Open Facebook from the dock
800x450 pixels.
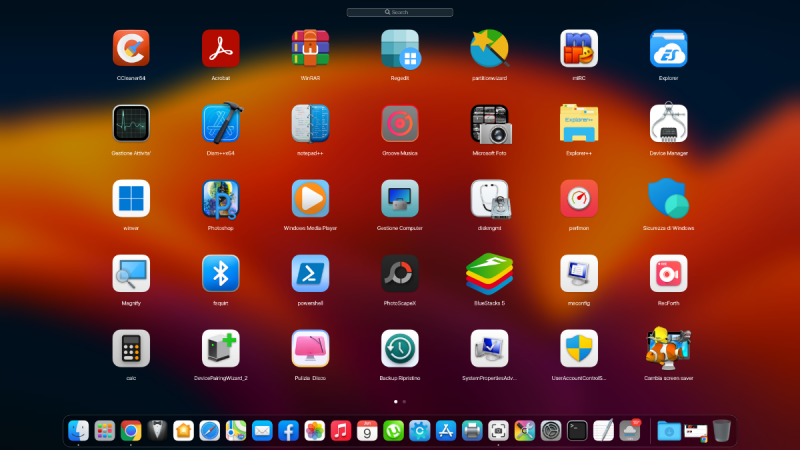click(288, 431)
